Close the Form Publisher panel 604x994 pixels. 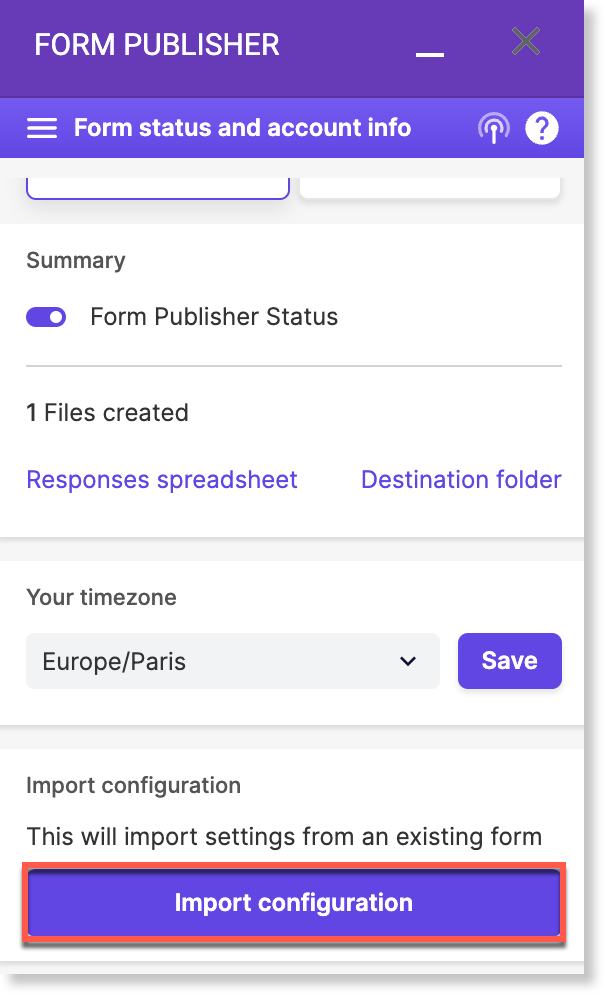526,42
